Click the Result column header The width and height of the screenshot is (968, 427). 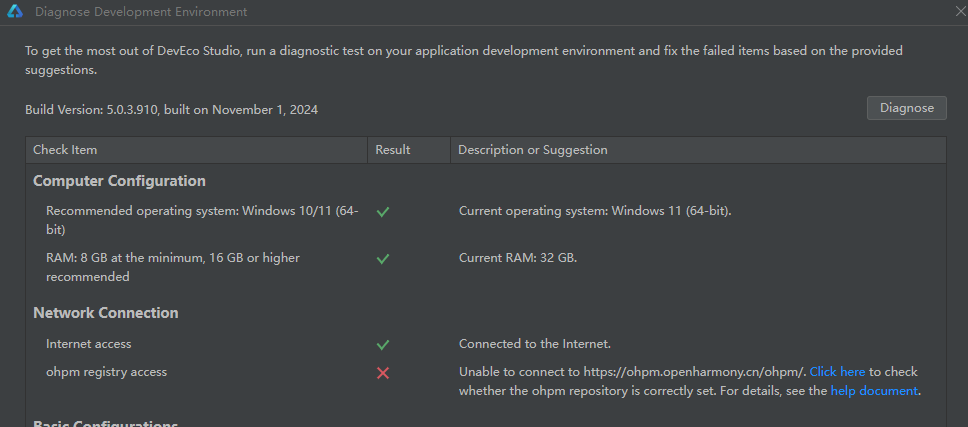click(x=409, y=150)
